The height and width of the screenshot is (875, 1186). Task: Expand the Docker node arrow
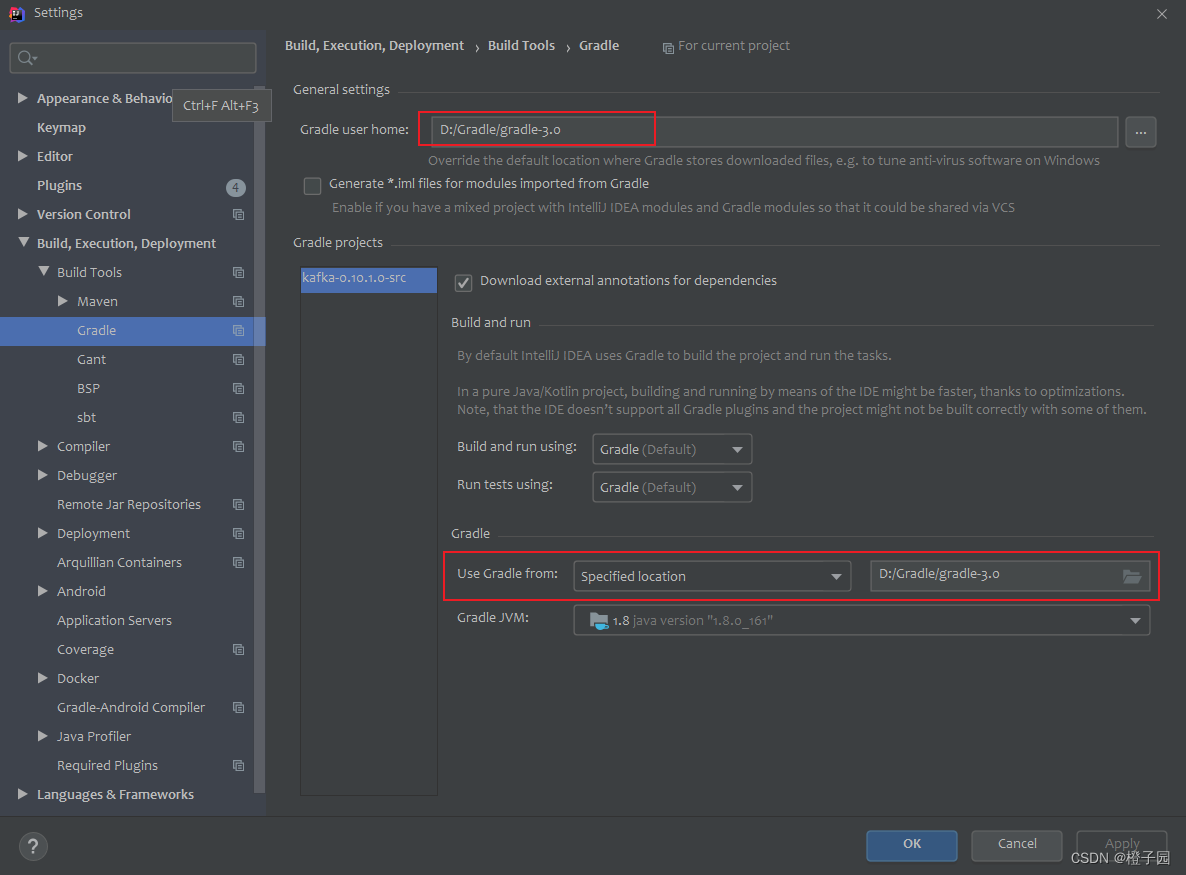pyautogui.click(x=42, y=678)
